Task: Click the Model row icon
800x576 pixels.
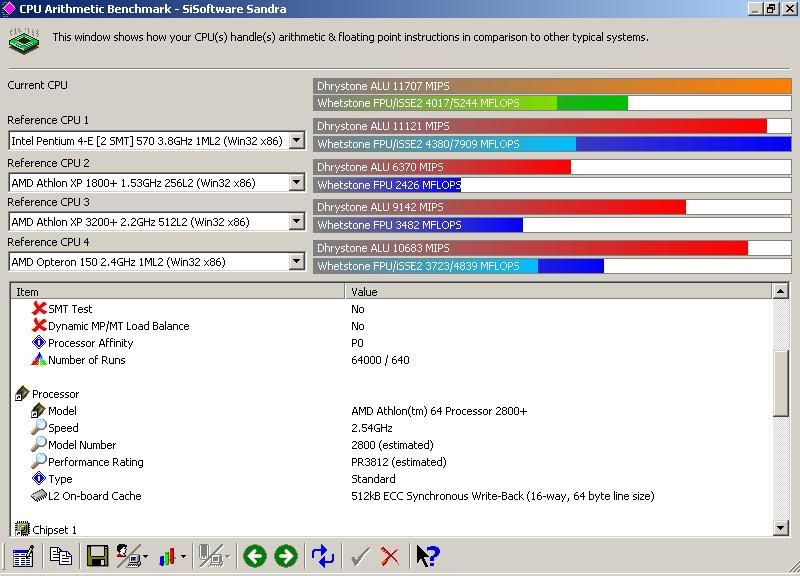Action: (x=38, y=410)
